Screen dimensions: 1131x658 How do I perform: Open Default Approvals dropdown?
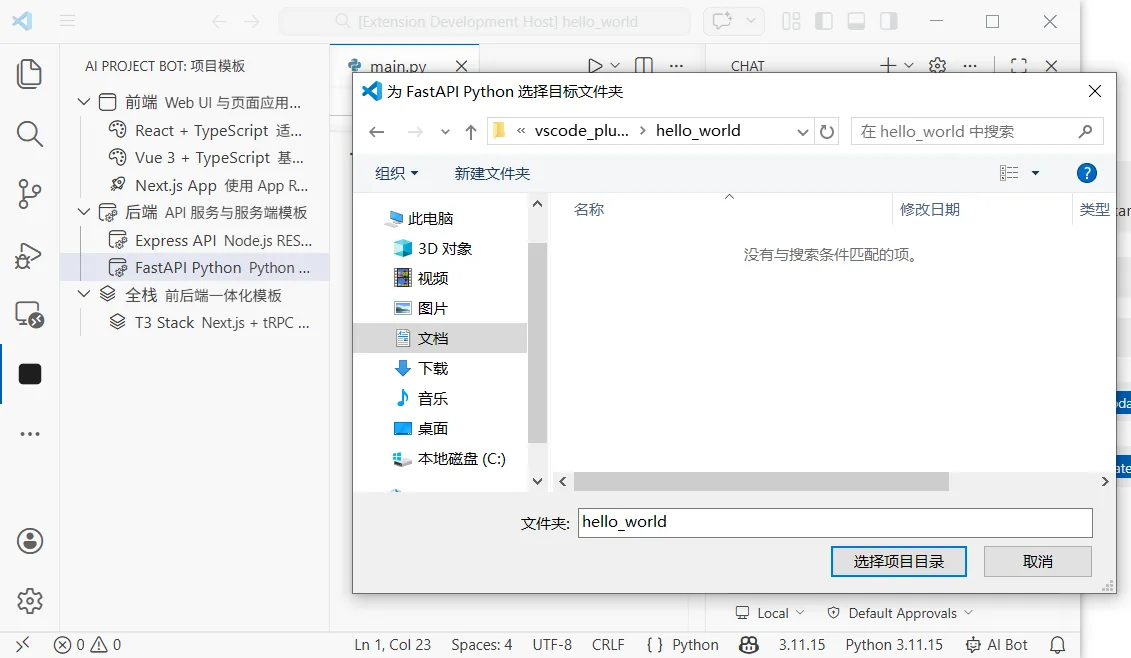899,613
